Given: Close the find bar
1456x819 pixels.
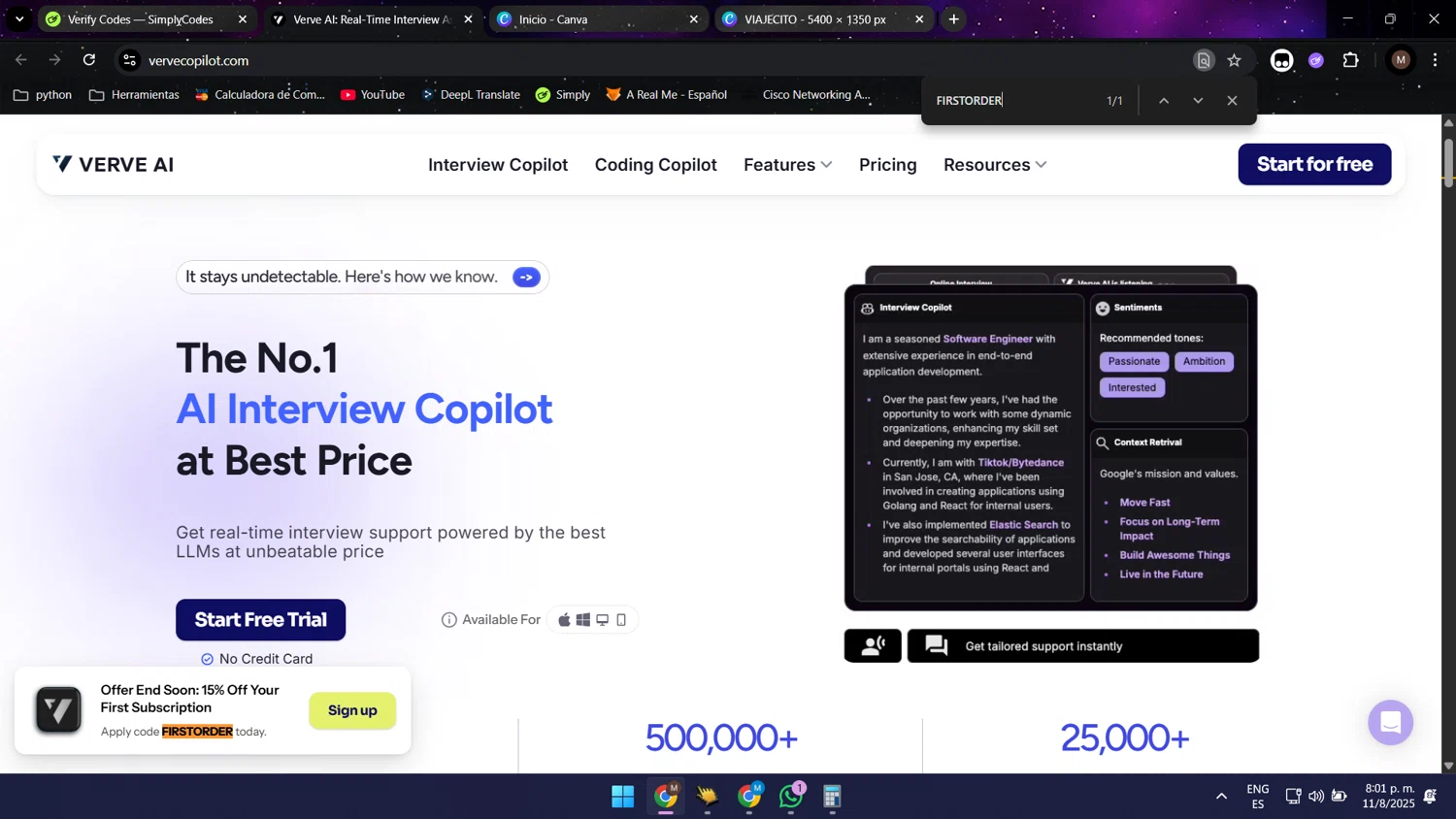Looking at the screenshot, I should (x=1232, y=101).
